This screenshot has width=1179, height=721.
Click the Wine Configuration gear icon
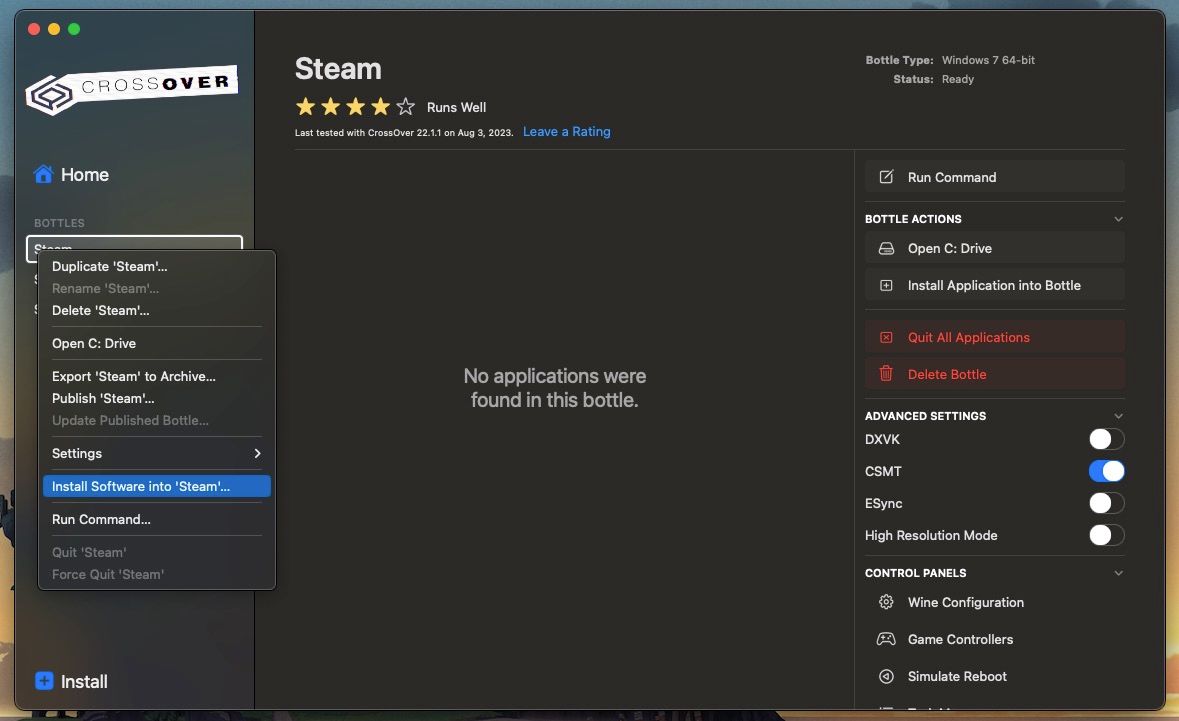click(x=887, y=602)
